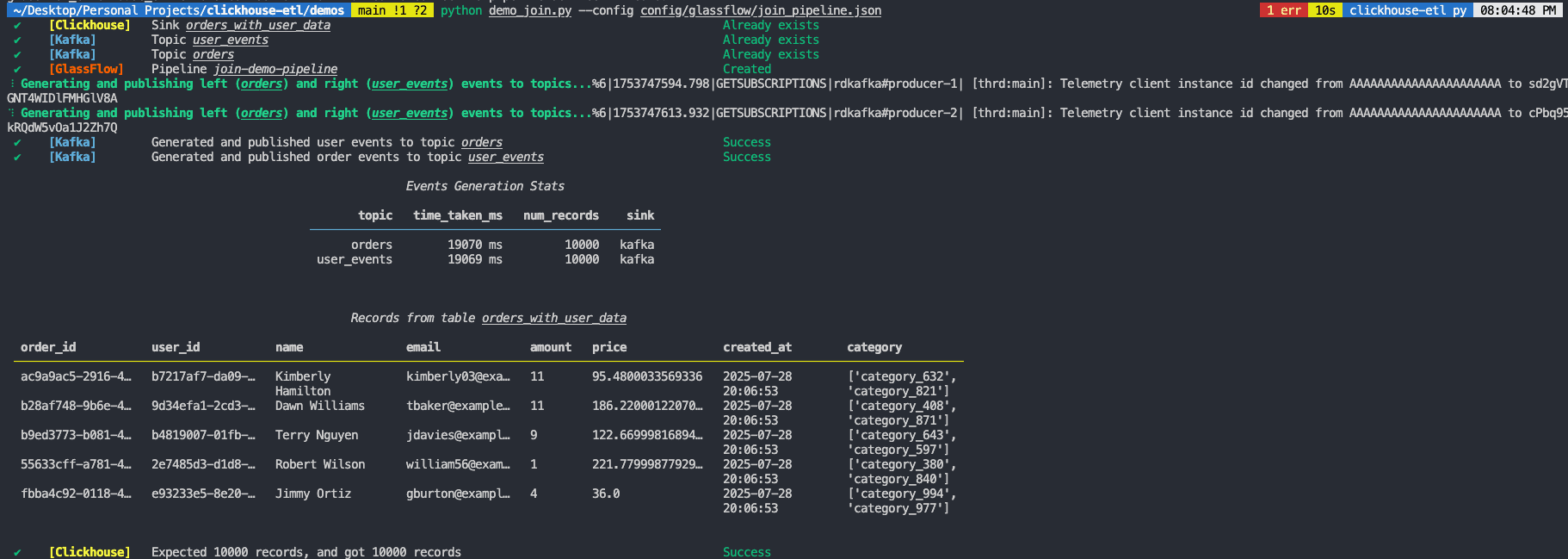Image resolution: width=1568 pixels, height=559 pixels.
Task: Click the name Robert Wilson
Action: (x=320, y=464)
